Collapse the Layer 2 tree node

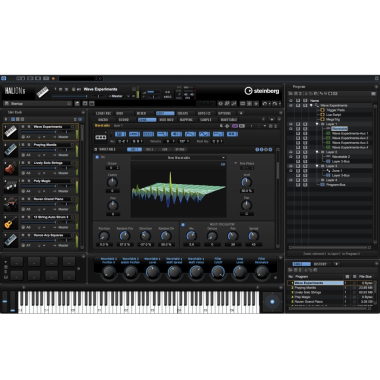[x=317, y=152]
